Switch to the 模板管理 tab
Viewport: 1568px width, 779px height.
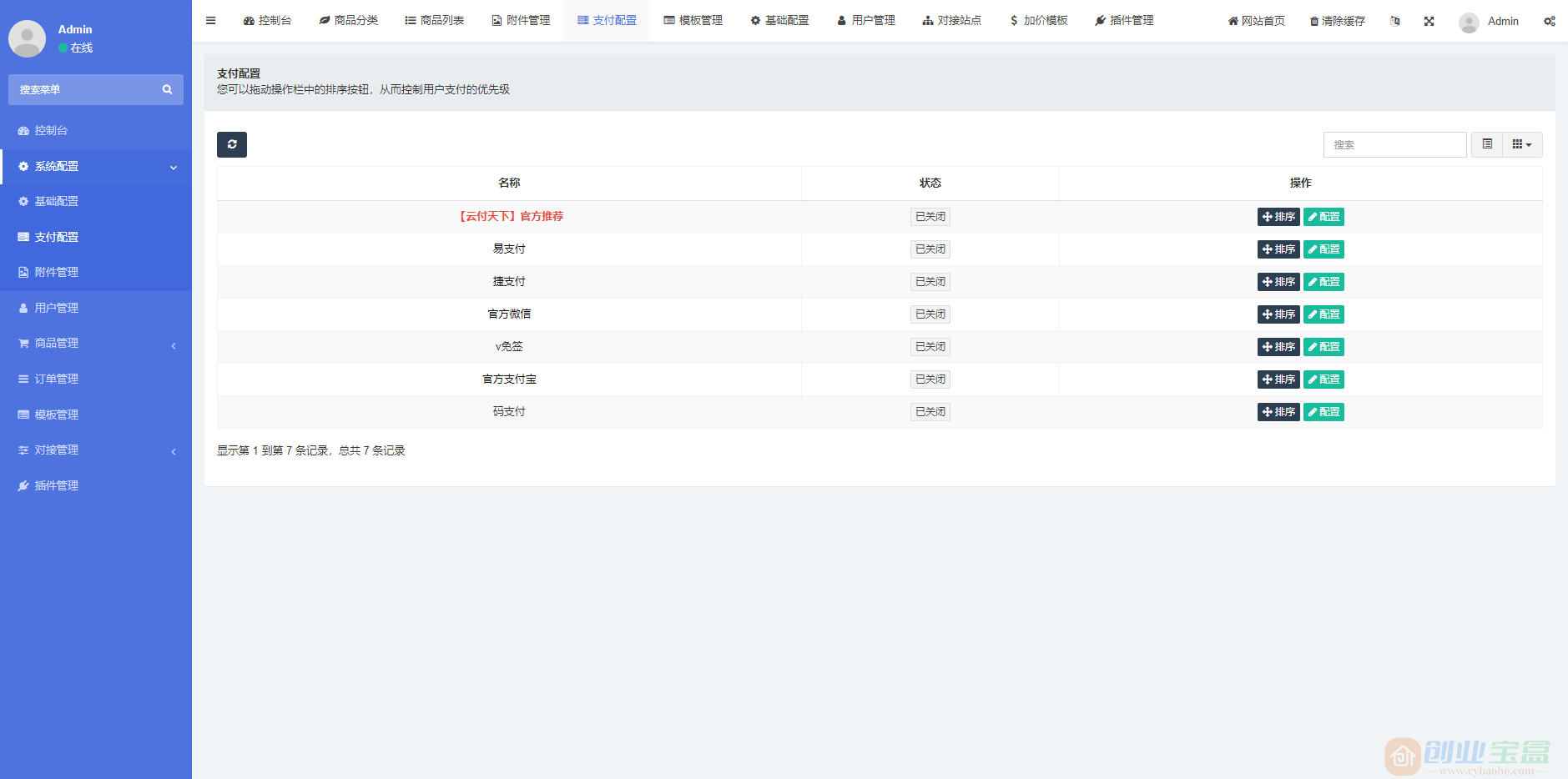click(x=693, y=20)
